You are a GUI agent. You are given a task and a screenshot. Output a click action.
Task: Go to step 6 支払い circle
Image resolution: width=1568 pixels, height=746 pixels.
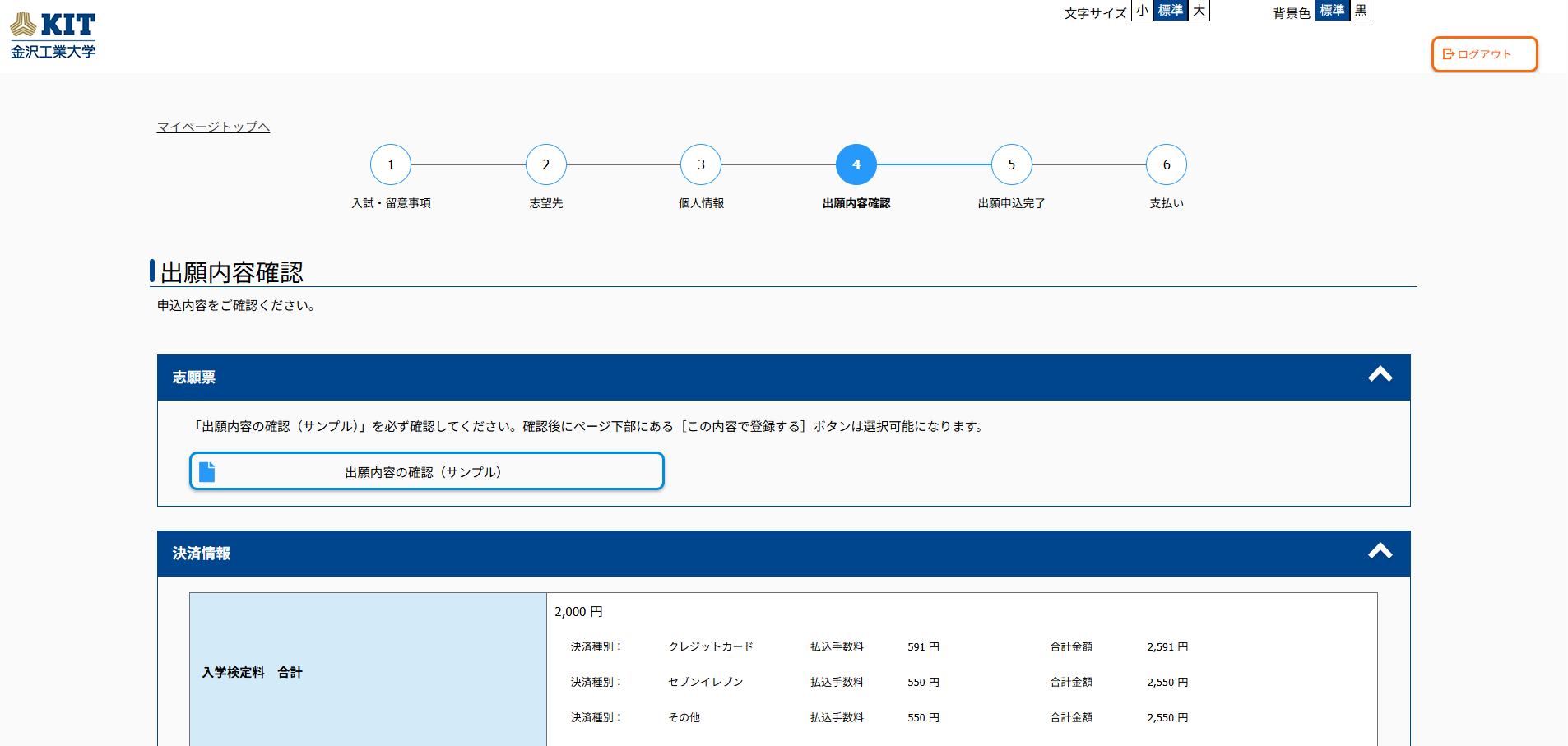tap(1167, 164)
